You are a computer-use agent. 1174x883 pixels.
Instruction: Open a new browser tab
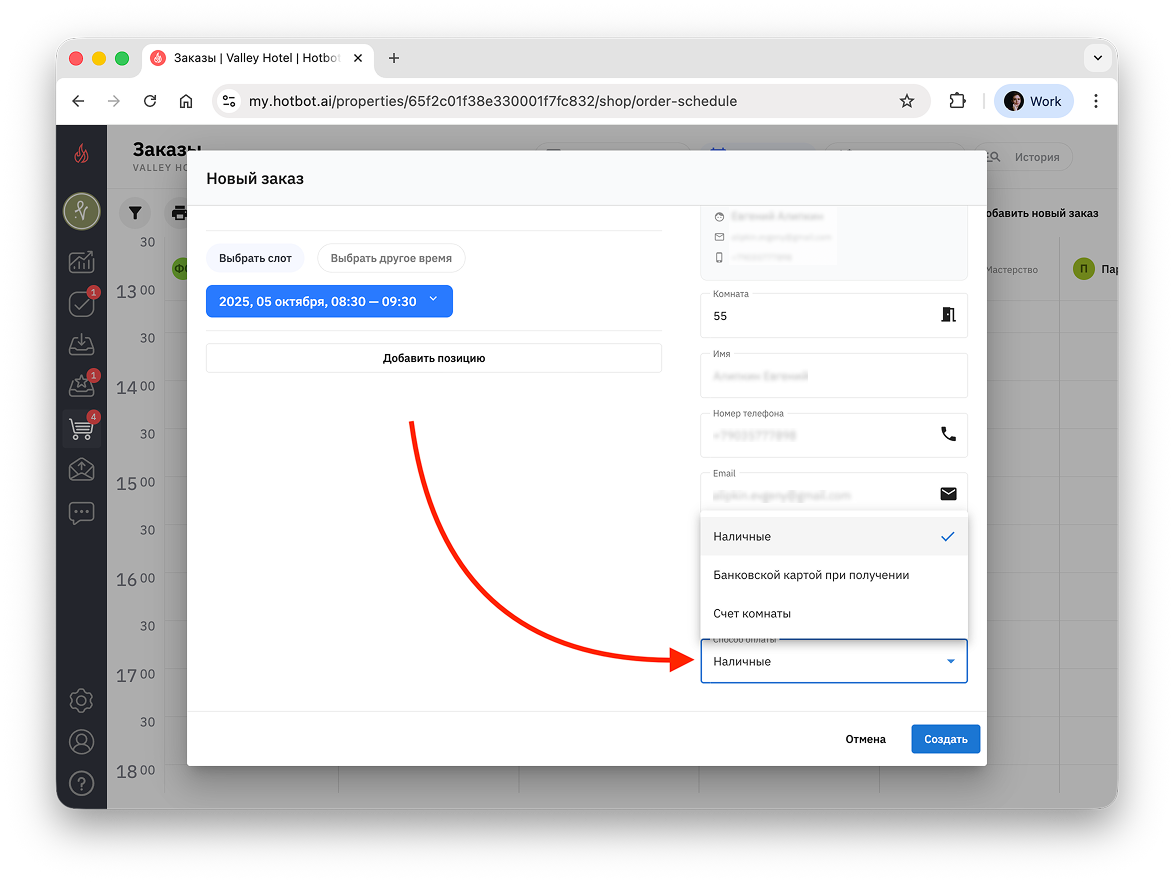pos(394,58)
